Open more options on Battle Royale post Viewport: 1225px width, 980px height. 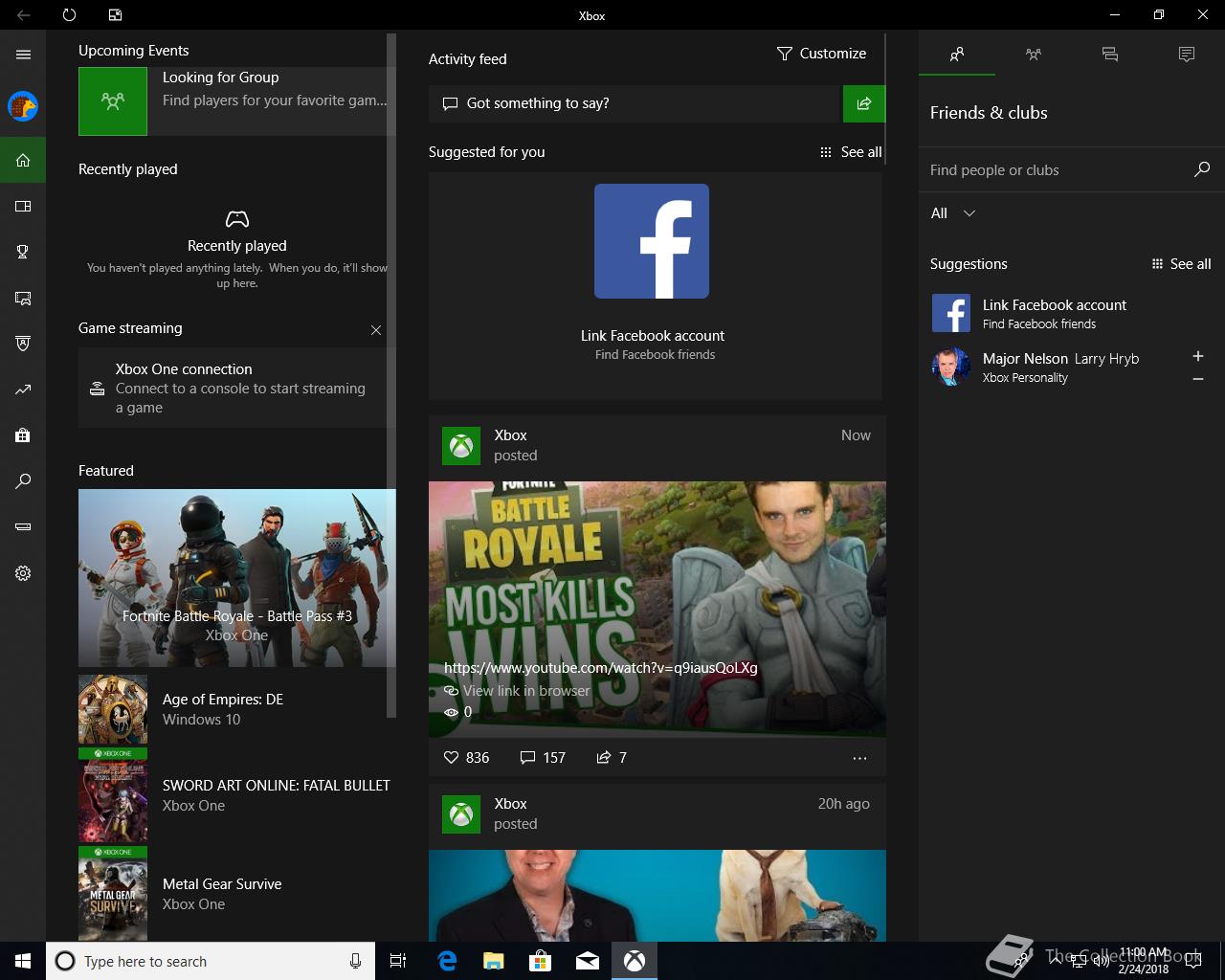859,758
